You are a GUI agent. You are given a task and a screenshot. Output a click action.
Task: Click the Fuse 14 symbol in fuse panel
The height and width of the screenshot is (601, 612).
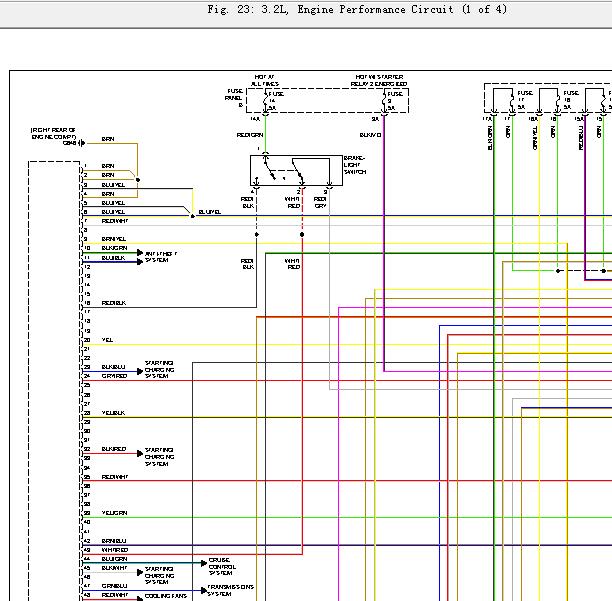coord(265,101)
